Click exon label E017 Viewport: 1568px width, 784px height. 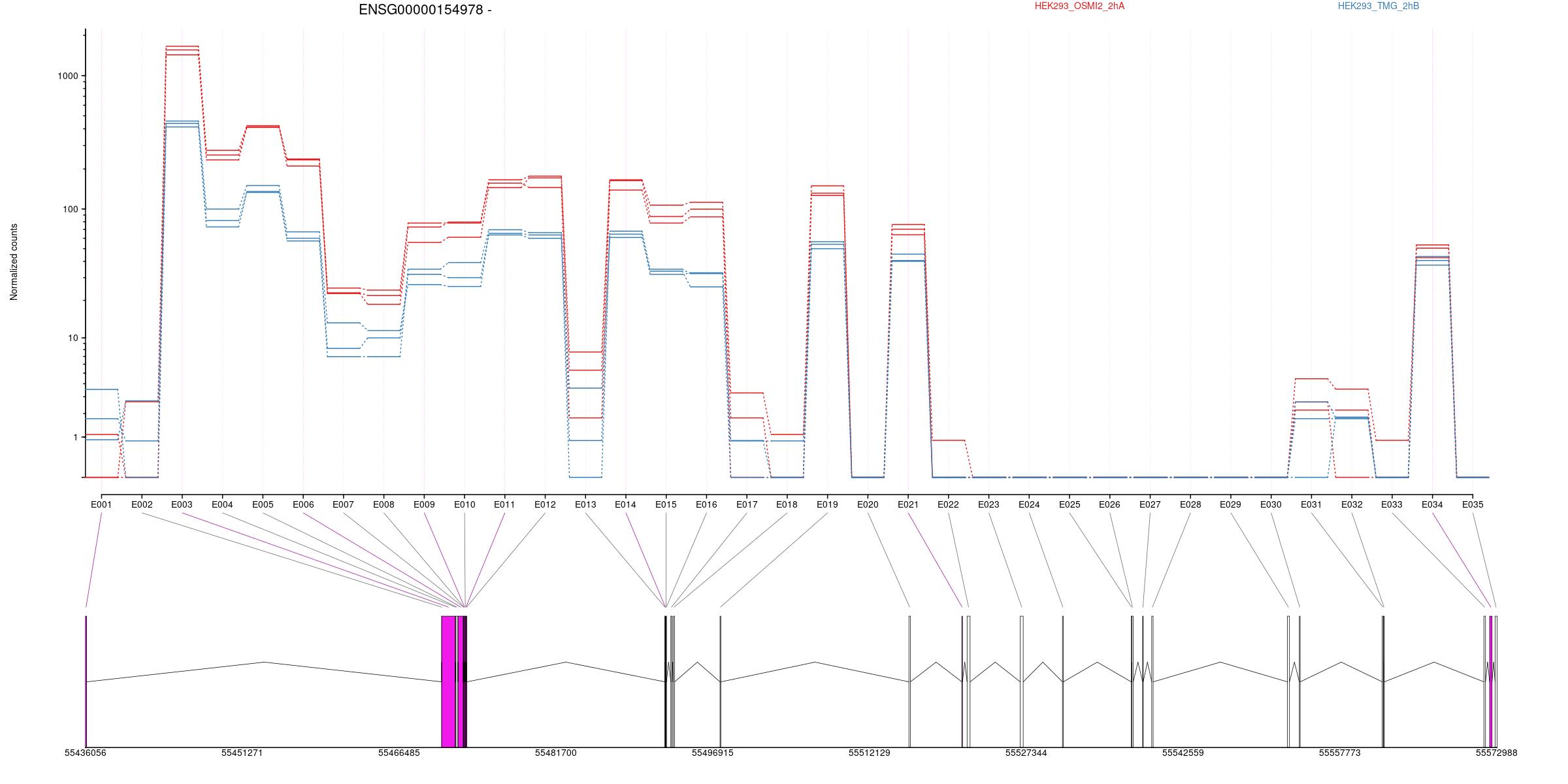tap(747, 504)
